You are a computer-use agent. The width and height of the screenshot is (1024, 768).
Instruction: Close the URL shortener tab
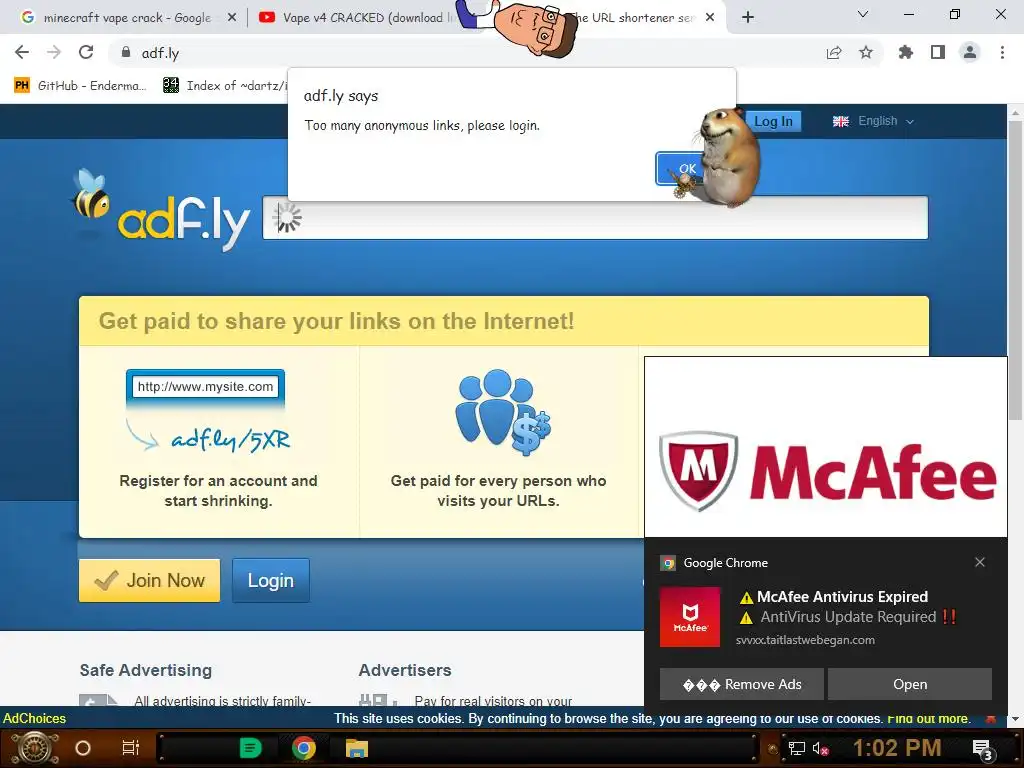(710, 18)
